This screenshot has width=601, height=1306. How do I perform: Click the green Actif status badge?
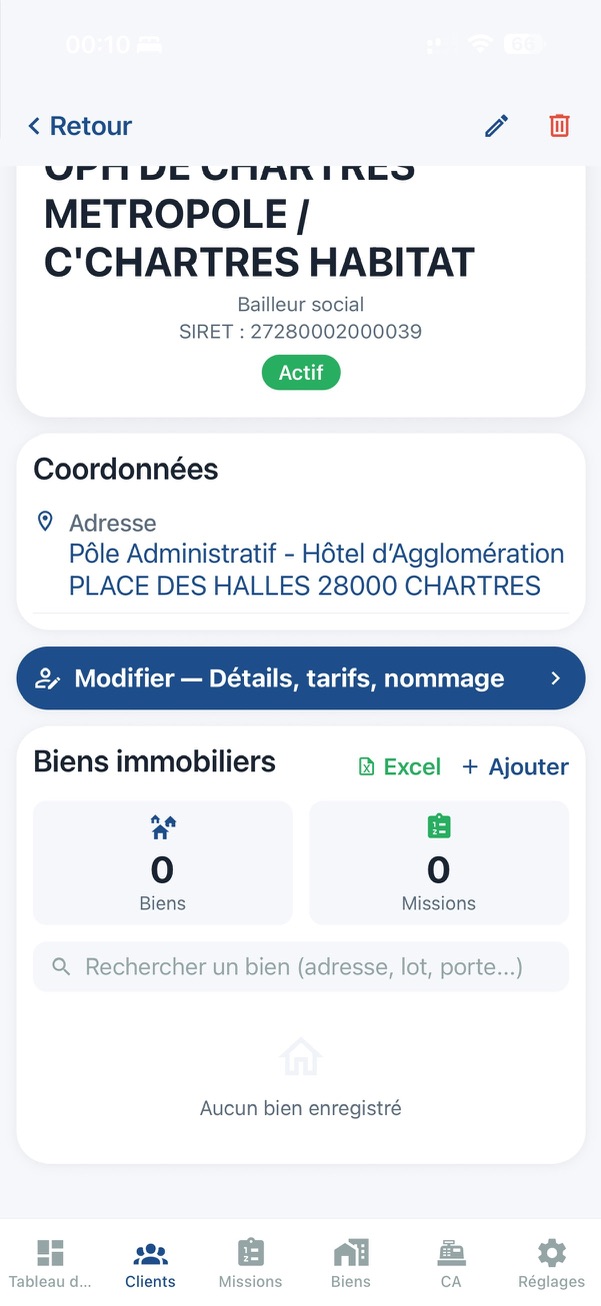click(300, 372)
